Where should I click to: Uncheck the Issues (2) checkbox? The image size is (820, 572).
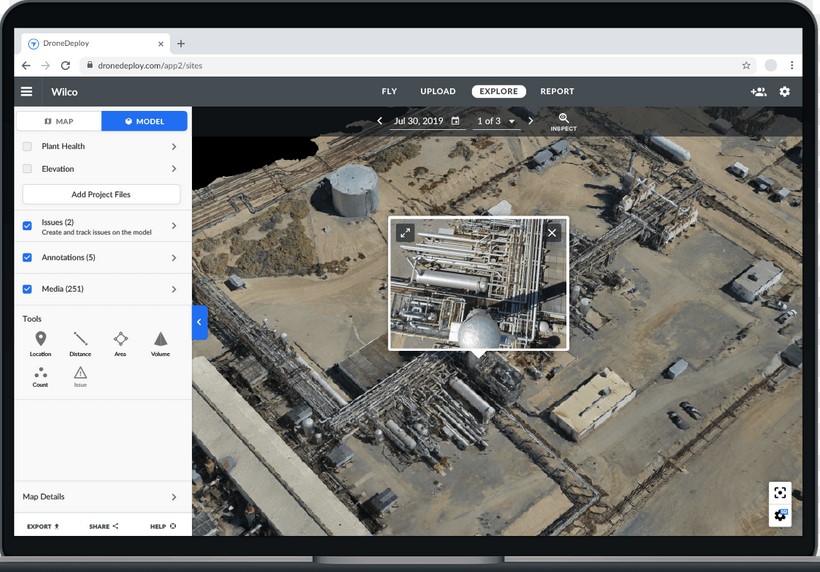[27, 226]
